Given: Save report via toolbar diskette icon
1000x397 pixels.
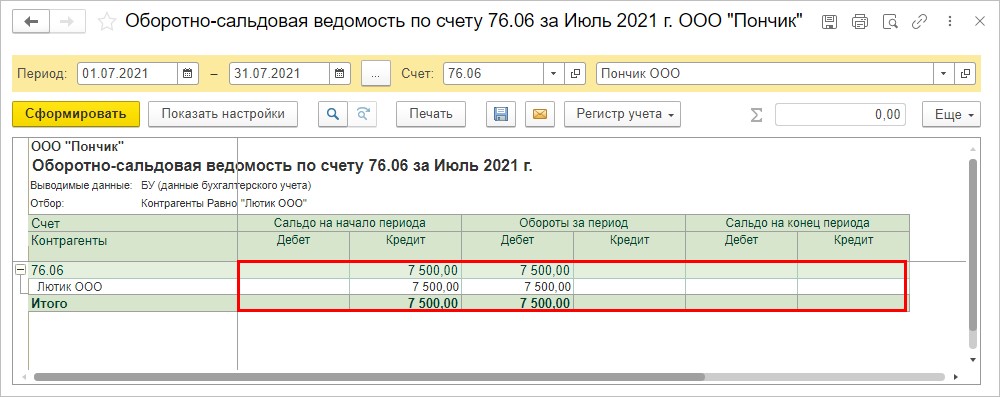Looking at the screenshot, I should click(x=501, y=114).
